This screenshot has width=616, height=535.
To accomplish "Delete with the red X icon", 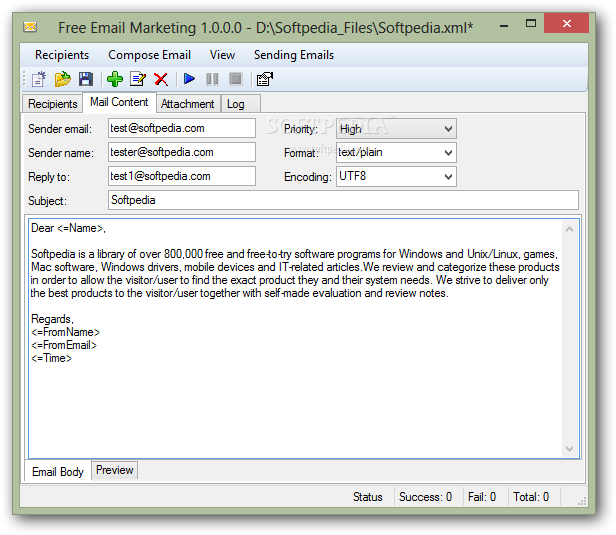I will click(161, 79).
